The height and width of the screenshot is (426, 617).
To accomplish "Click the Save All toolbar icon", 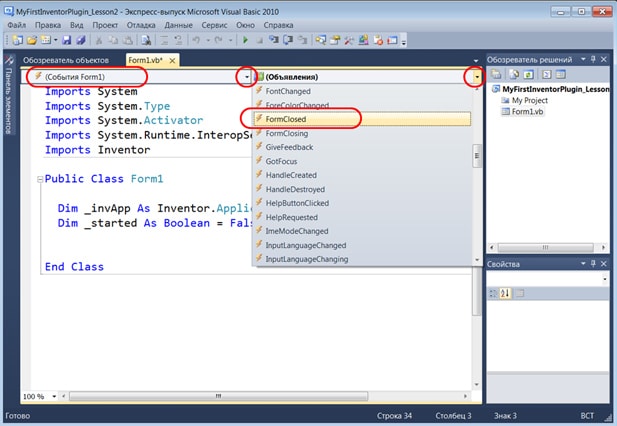I will pos(81,40).
